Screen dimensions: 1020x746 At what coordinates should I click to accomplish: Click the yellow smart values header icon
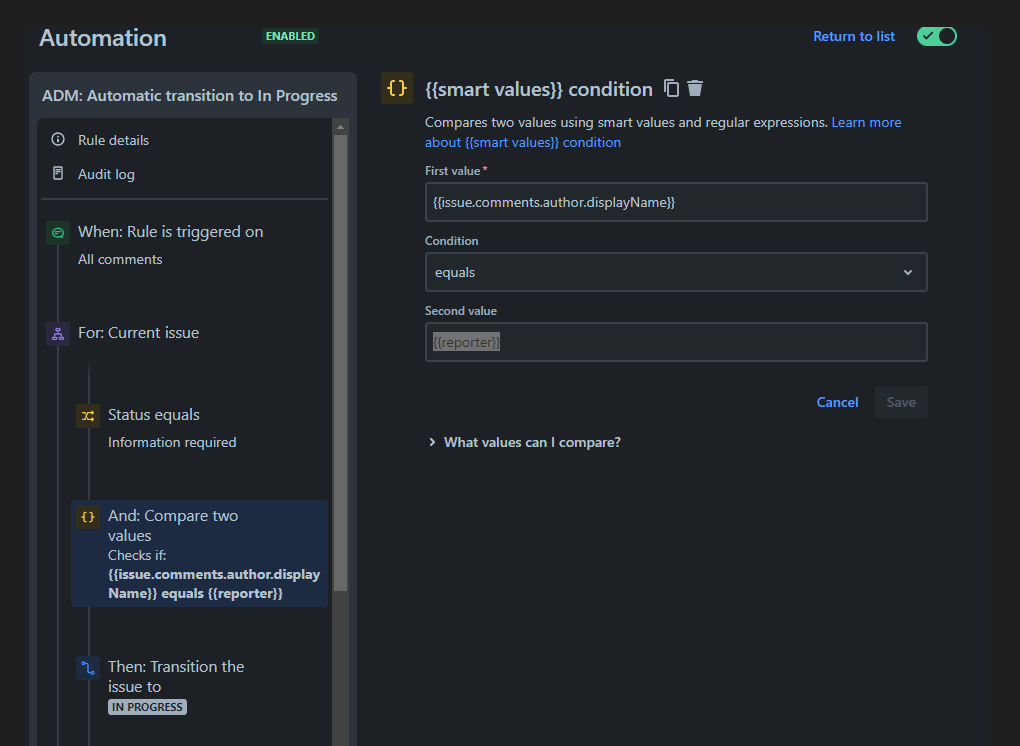click(x=397, y=88)
